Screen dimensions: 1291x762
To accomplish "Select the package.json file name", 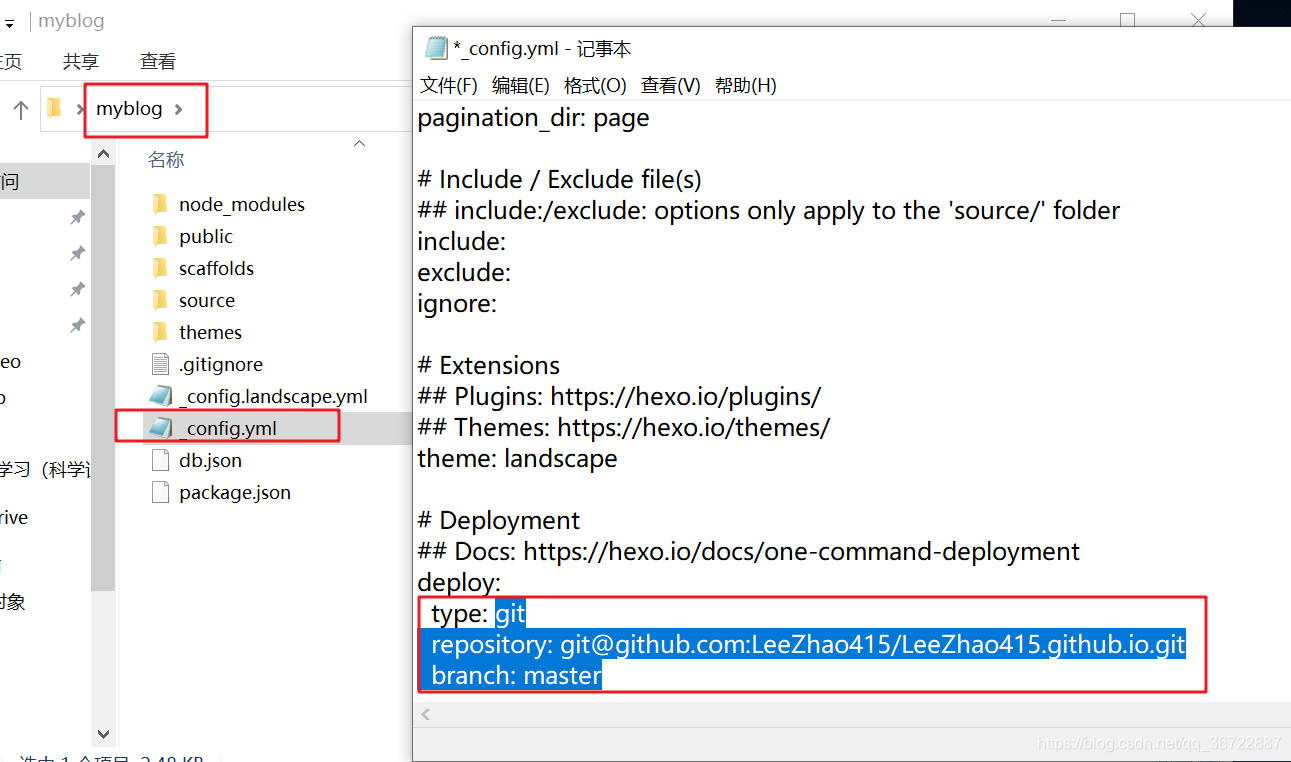I will (235, 492).
